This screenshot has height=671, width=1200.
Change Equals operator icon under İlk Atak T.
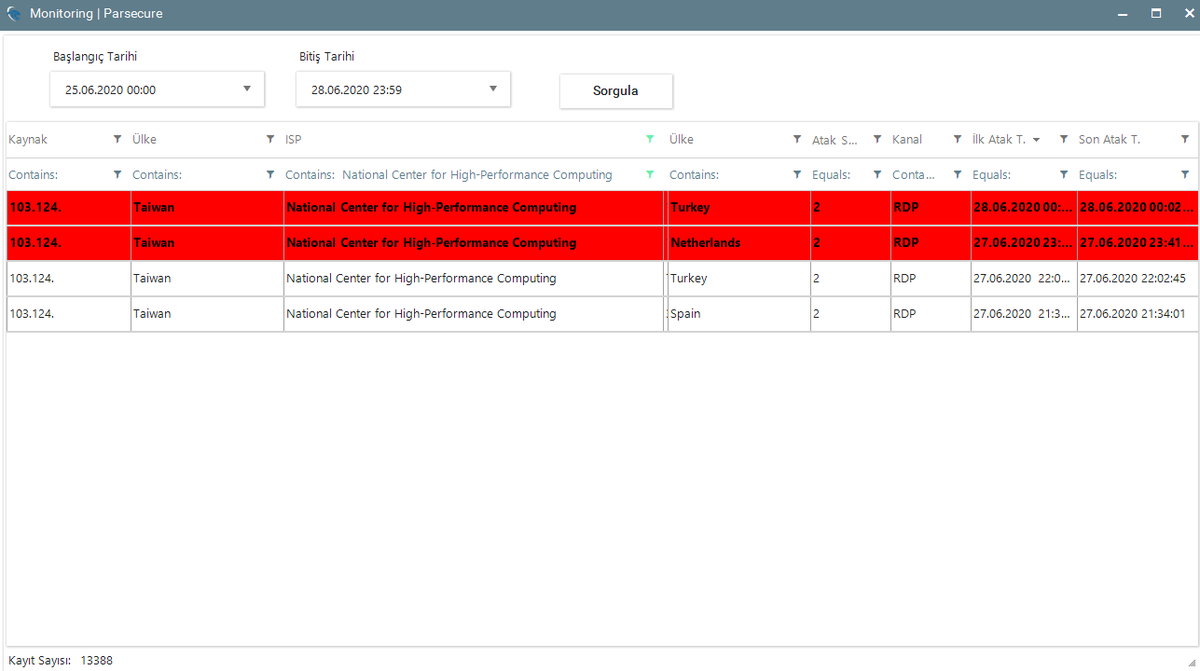[x=1064, y=175]
